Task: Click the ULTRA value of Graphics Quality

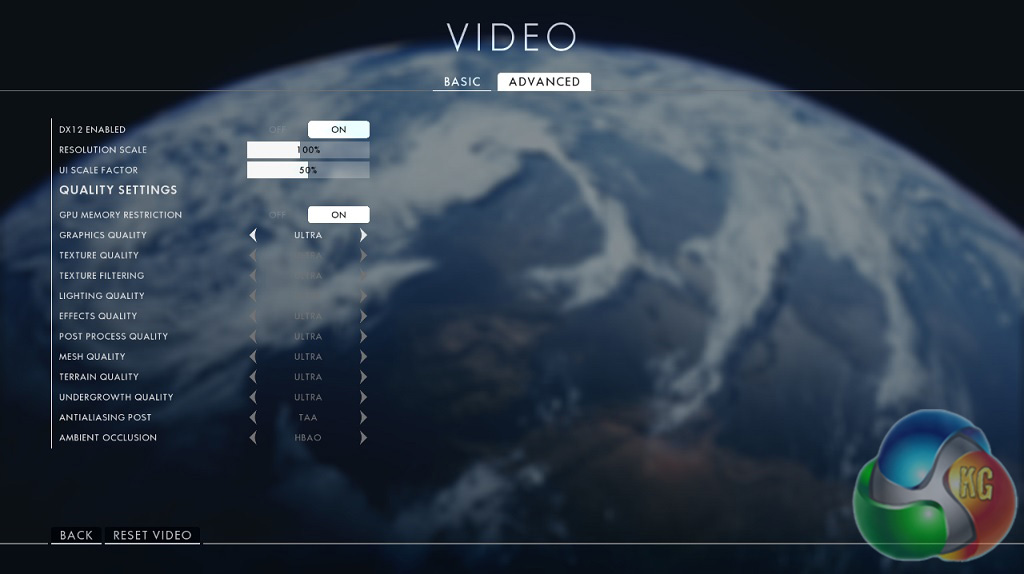Action: [x=308, y=235]
